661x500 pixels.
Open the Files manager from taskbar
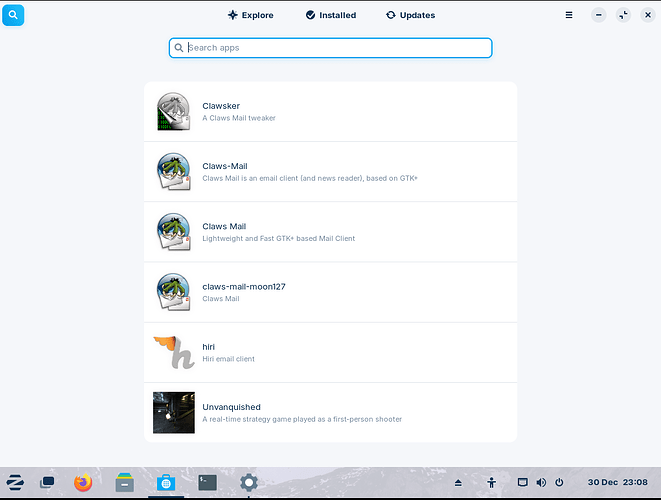coord(124,483)
